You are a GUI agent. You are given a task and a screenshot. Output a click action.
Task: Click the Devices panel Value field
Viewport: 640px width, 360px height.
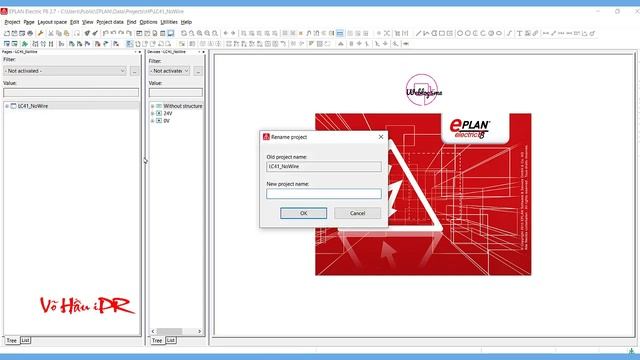(x=176, y=93)
